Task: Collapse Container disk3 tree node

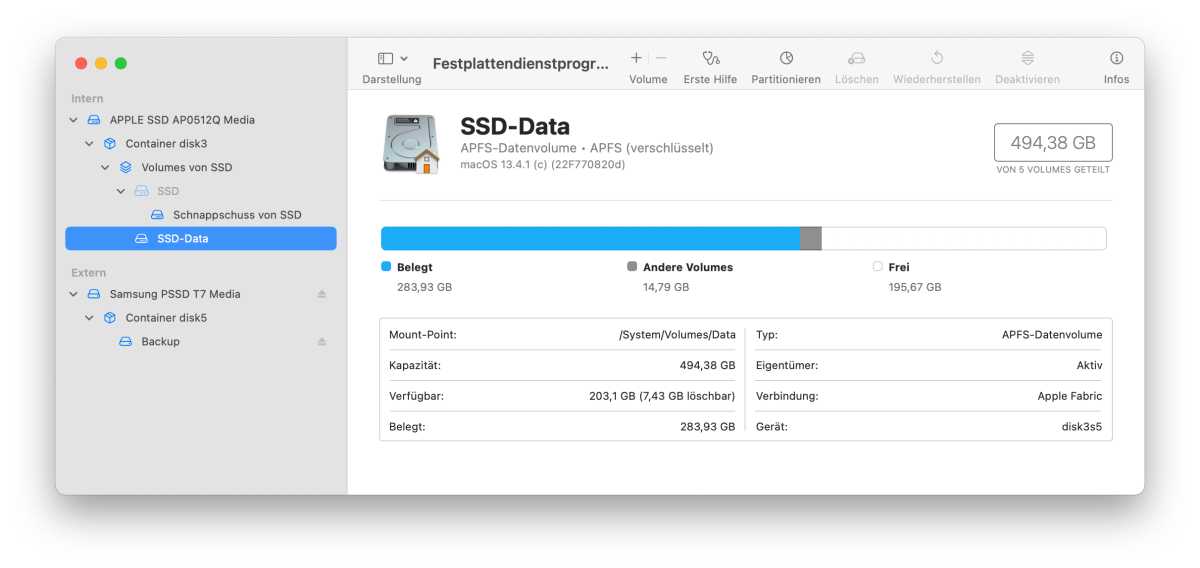Action: (x=89, y=144)
